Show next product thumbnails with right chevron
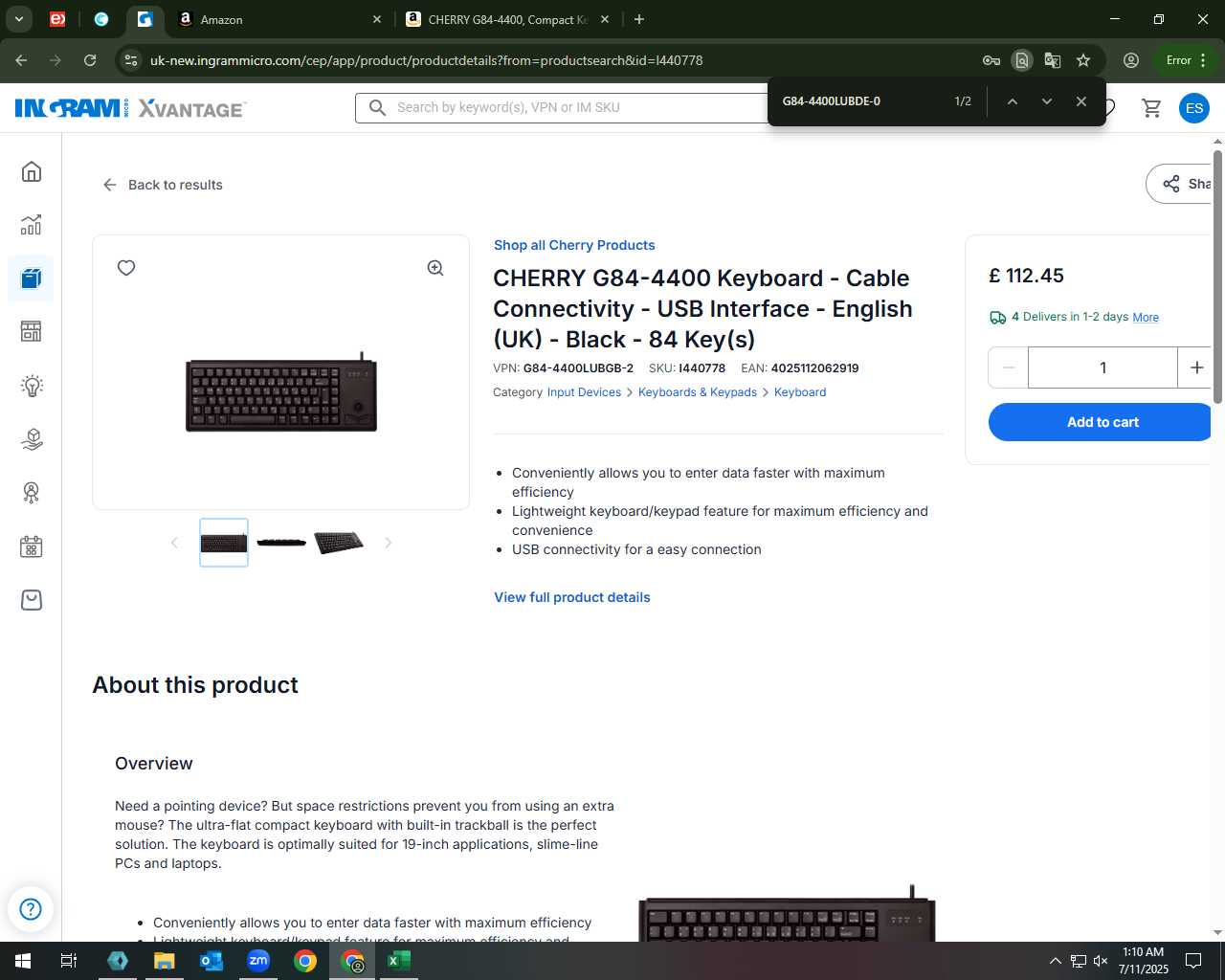This screenshot has height=980, width=1225. [x=388, y=543]
